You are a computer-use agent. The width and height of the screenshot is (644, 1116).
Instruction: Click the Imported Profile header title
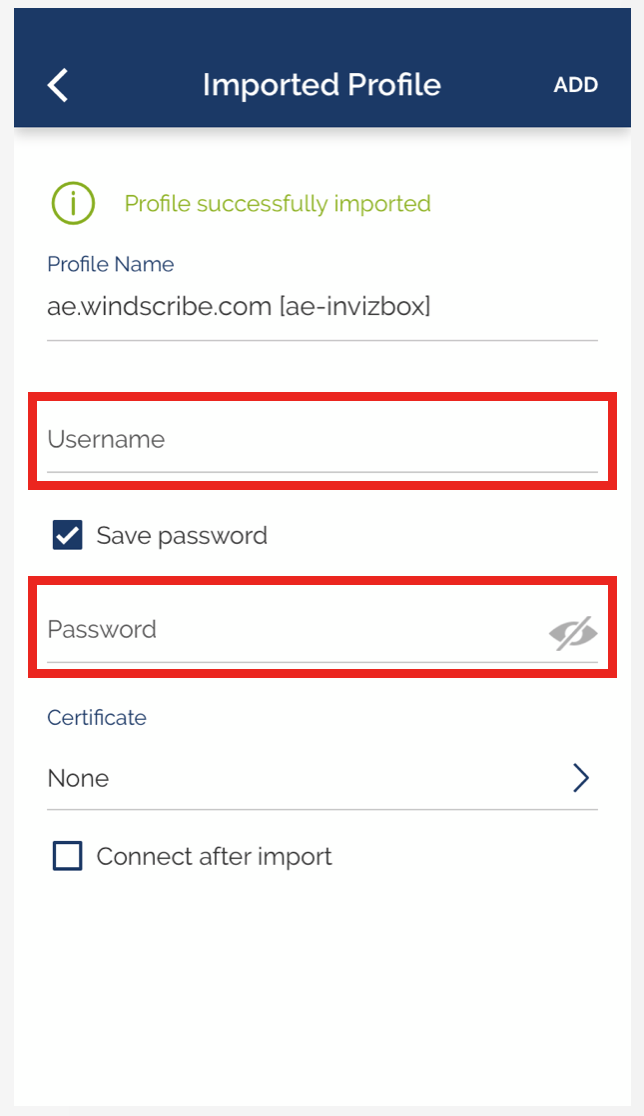pyautogui.click(x=321, y=85)
